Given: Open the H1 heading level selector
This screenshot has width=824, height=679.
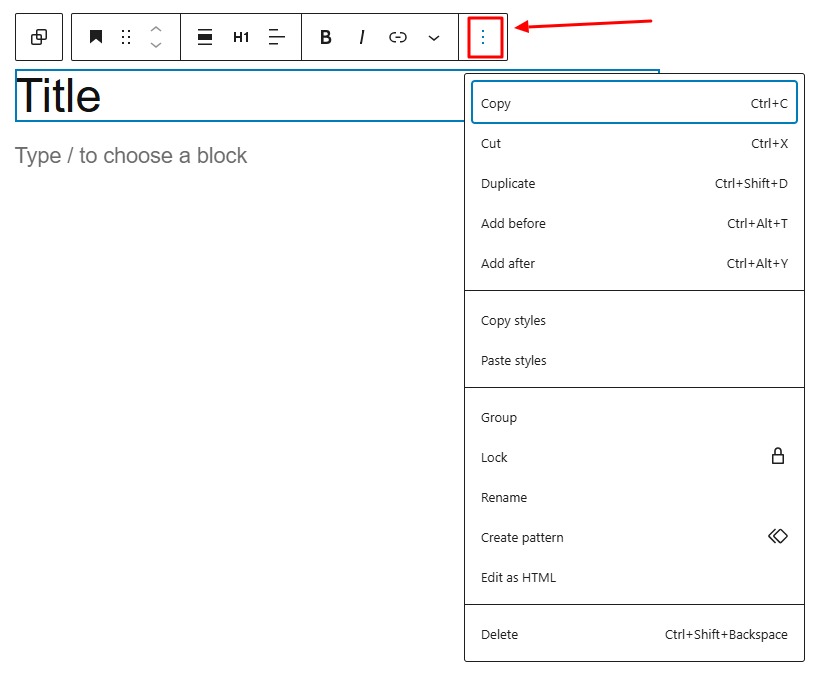Looking at the screenshot, I should (241, 37).
